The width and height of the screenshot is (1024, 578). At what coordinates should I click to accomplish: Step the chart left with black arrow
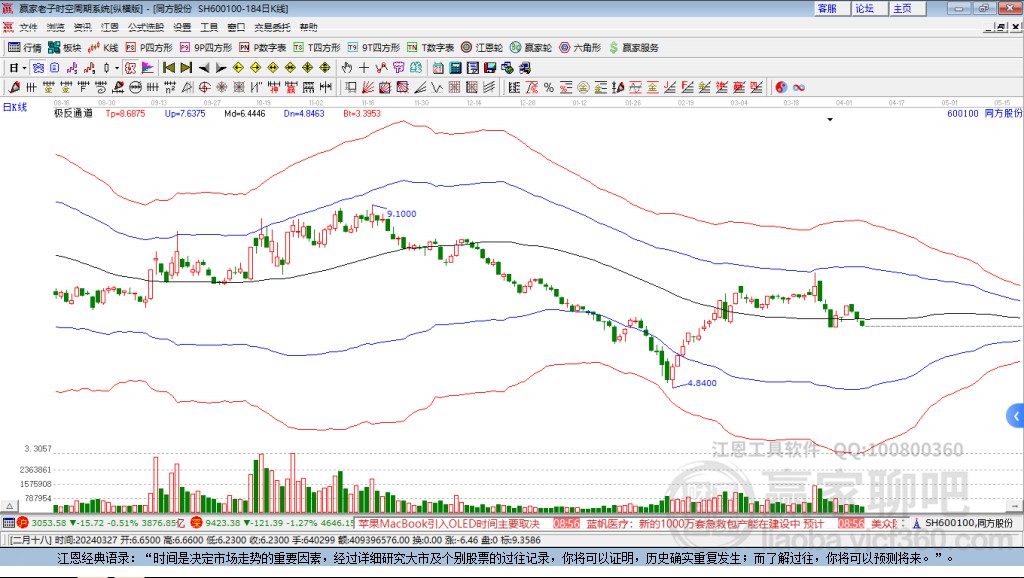tap(204, 68)
